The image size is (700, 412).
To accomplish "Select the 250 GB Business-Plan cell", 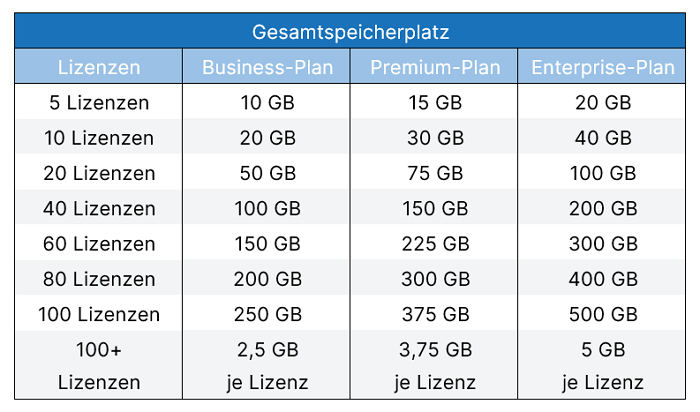I will point(268,315).
